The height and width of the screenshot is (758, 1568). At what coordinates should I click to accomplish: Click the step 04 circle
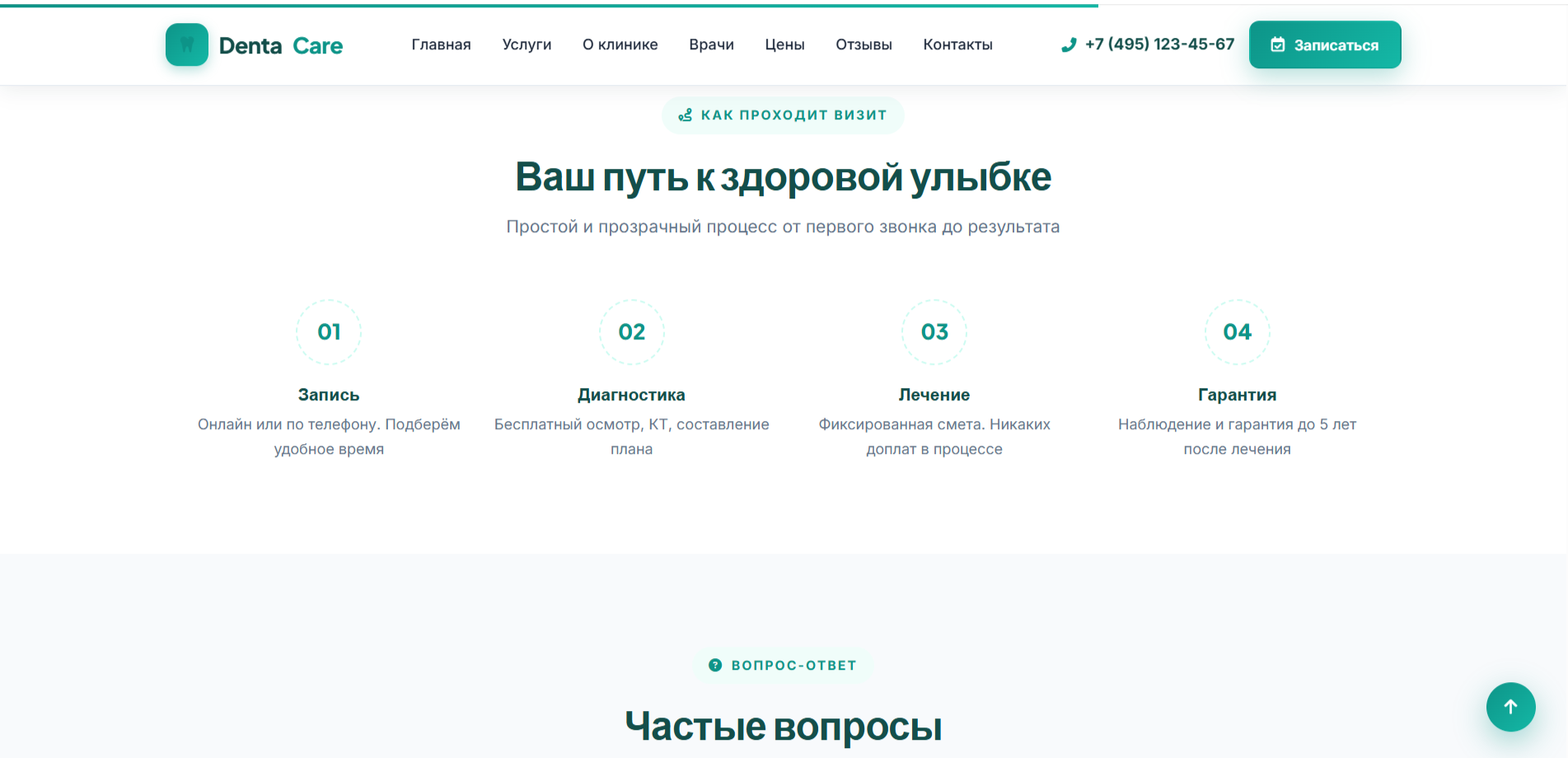coord(1237,332)
